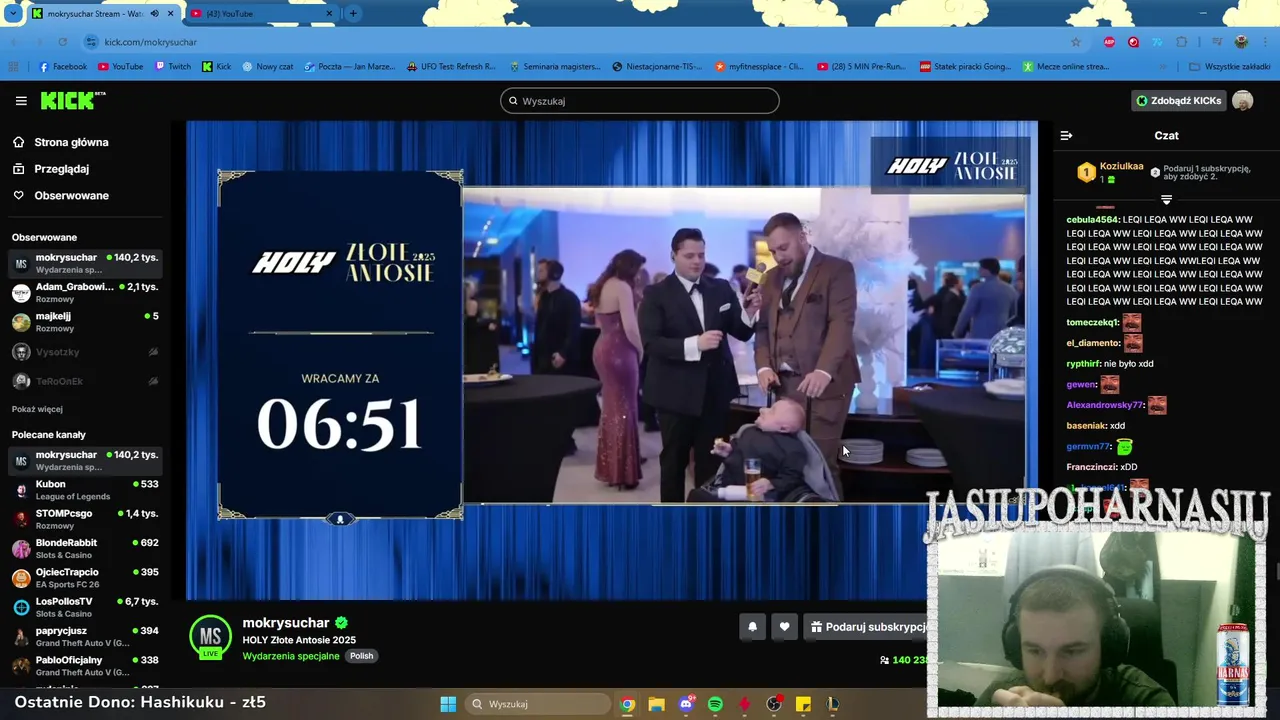Click cebula4564 username in chat
This screenshot has height=720, width=1280.
(x=1093, y=220)
